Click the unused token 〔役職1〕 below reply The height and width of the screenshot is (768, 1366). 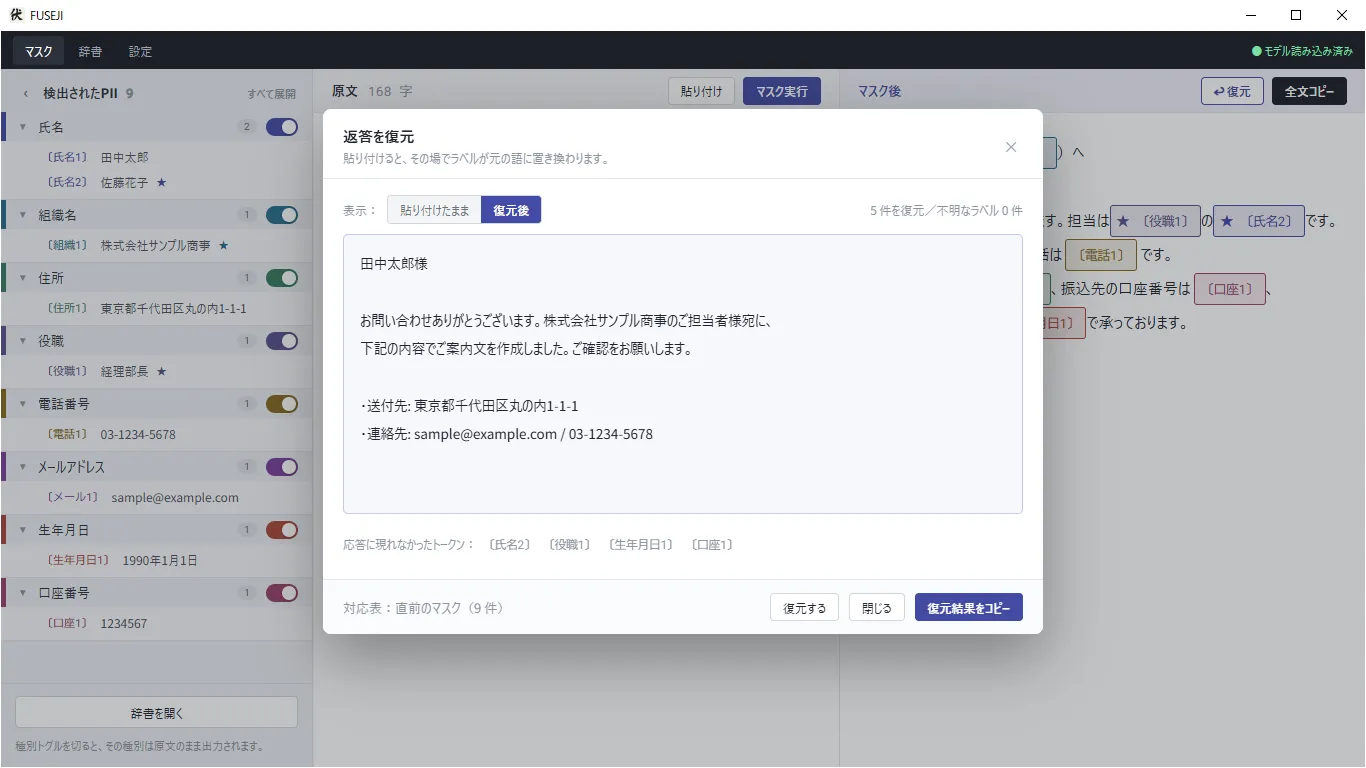pos(569,545)
